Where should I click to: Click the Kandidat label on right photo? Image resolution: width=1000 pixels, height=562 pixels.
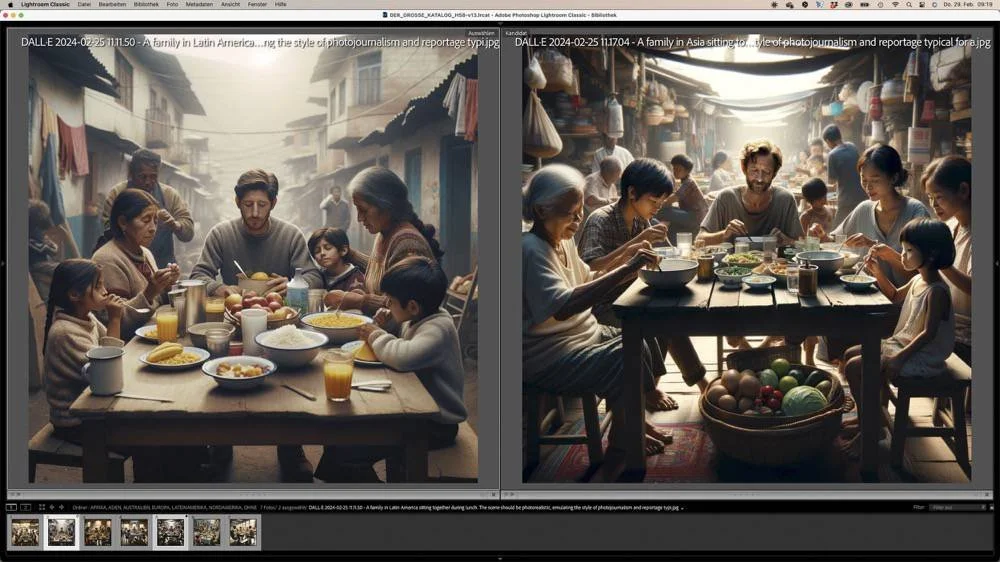coord(516,33)
